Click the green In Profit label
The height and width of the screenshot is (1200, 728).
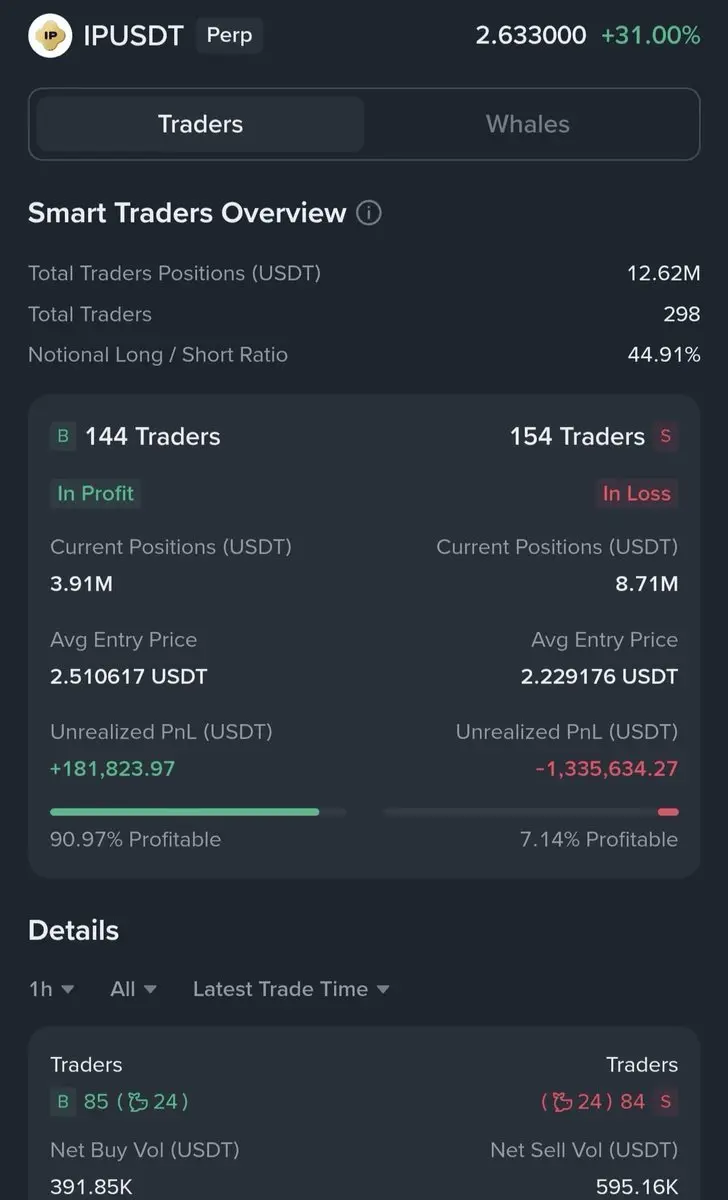(x=95, y=493)
